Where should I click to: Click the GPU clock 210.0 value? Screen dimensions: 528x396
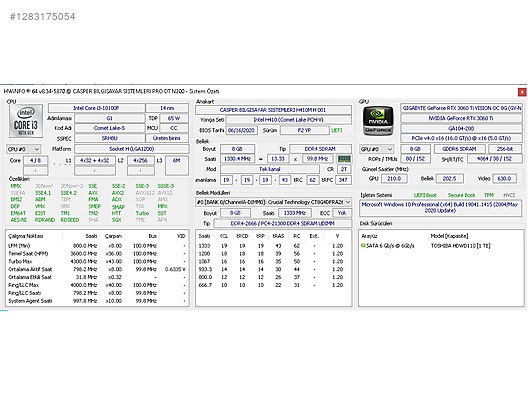coord(394,178)
